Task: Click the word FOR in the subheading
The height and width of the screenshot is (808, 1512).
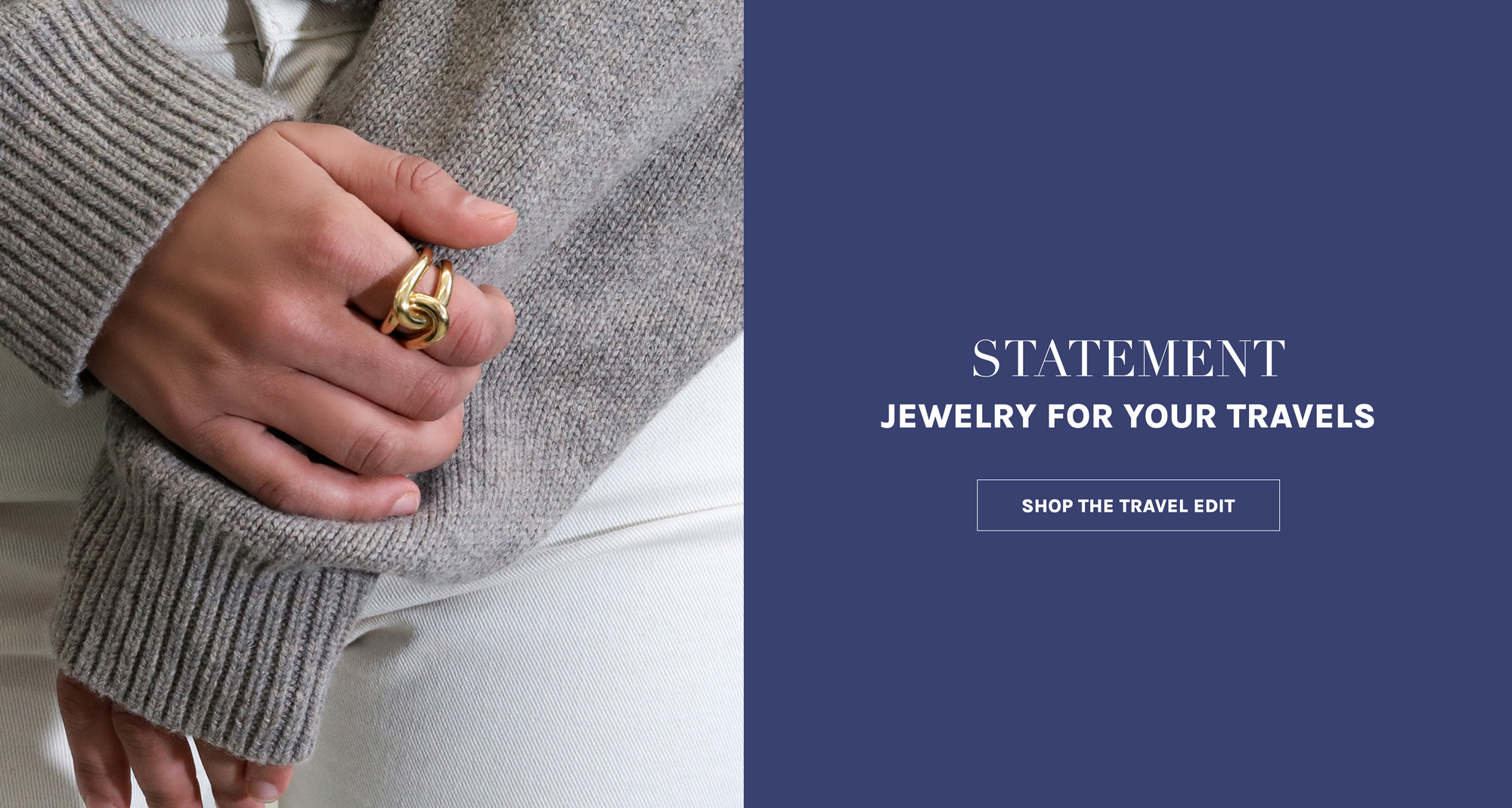Action: click(x=1080, y=416)
